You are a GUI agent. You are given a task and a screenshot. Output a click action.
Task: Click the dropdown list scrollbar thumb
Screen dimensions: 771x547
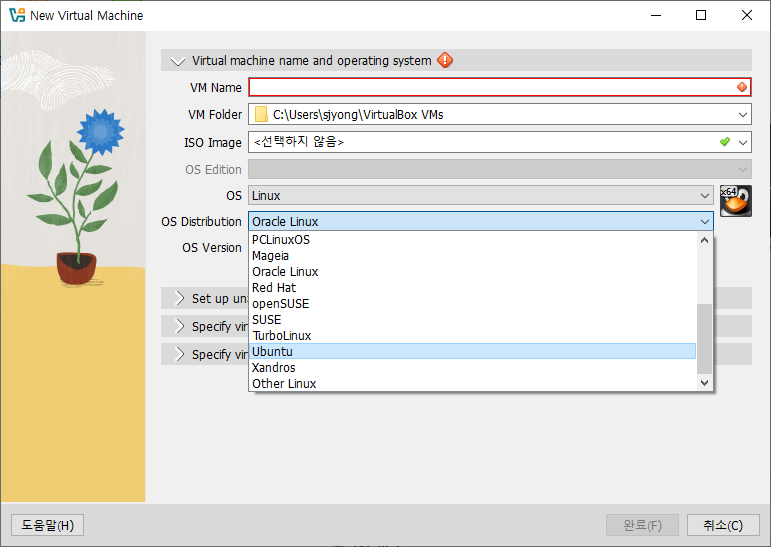704,339
